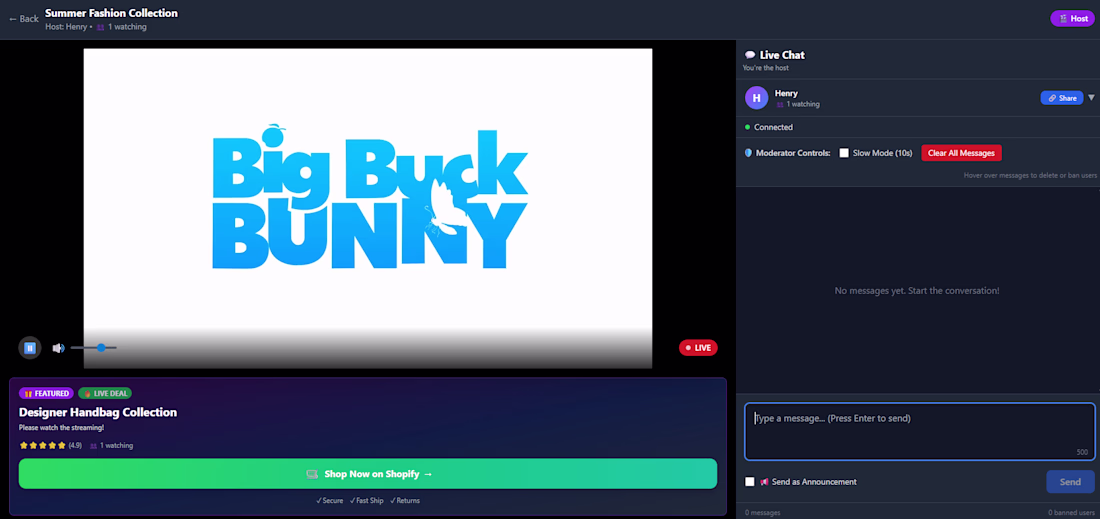Click the viewers icon under Henry's name

[779, 105]
